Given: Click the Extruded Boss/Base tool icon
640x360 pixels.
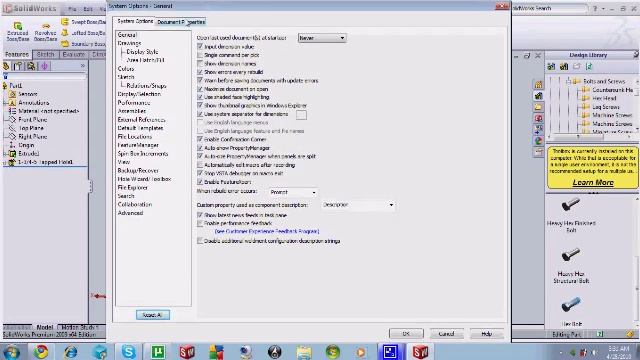Looking at the screenshot, I should point(18,26).
